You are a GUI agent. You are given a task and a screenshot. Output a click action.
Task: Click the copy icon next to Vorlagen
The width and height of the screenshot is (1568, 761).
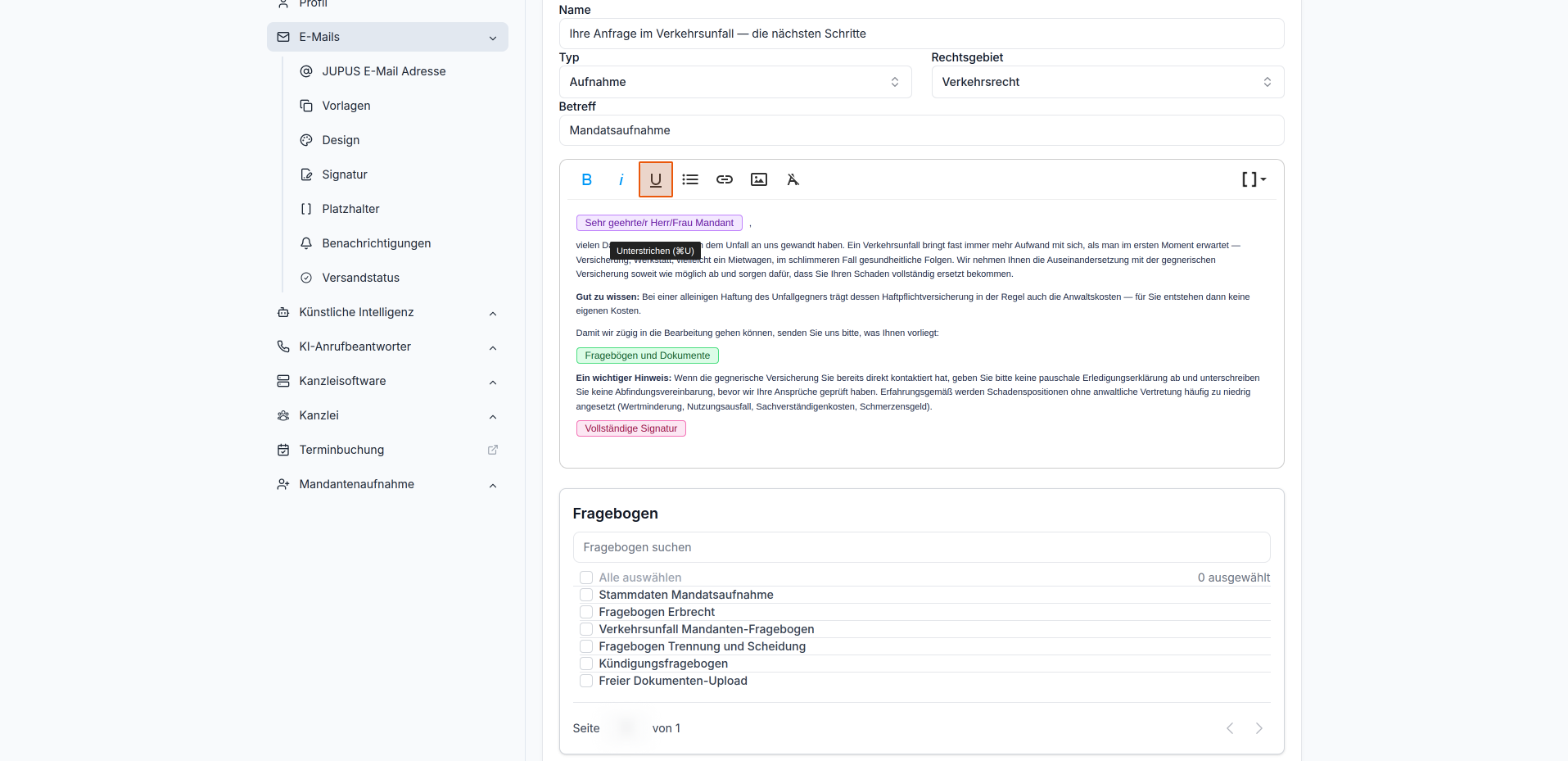(x=306, y=106)
